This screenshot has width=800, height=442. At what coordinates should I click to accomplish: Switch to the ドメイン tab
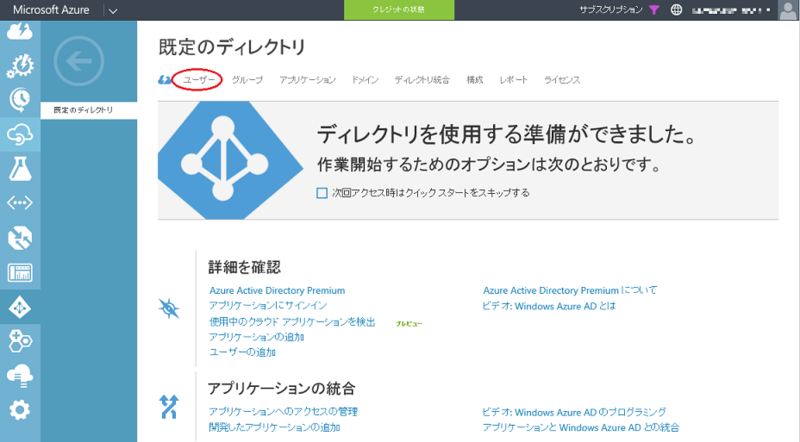point(365,80)
